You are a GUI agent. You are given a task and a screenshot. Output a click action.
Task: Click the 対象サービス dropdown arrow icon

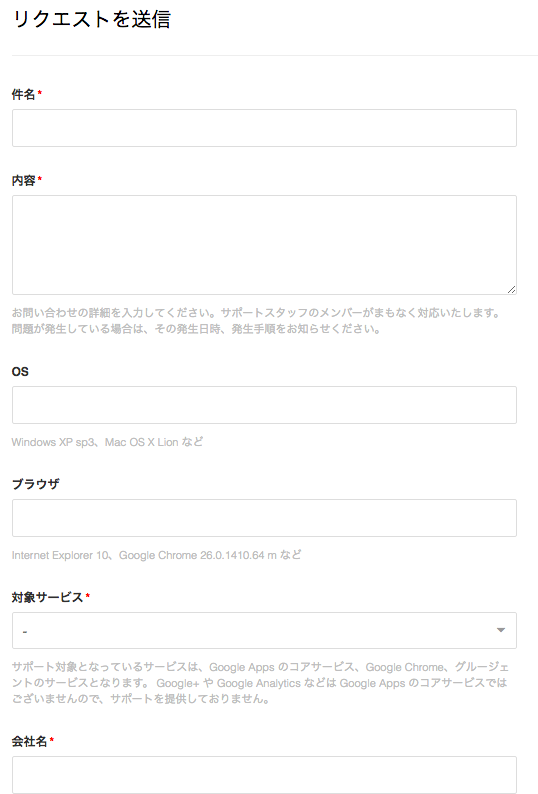pyautogui.click(x=501, y=630)
